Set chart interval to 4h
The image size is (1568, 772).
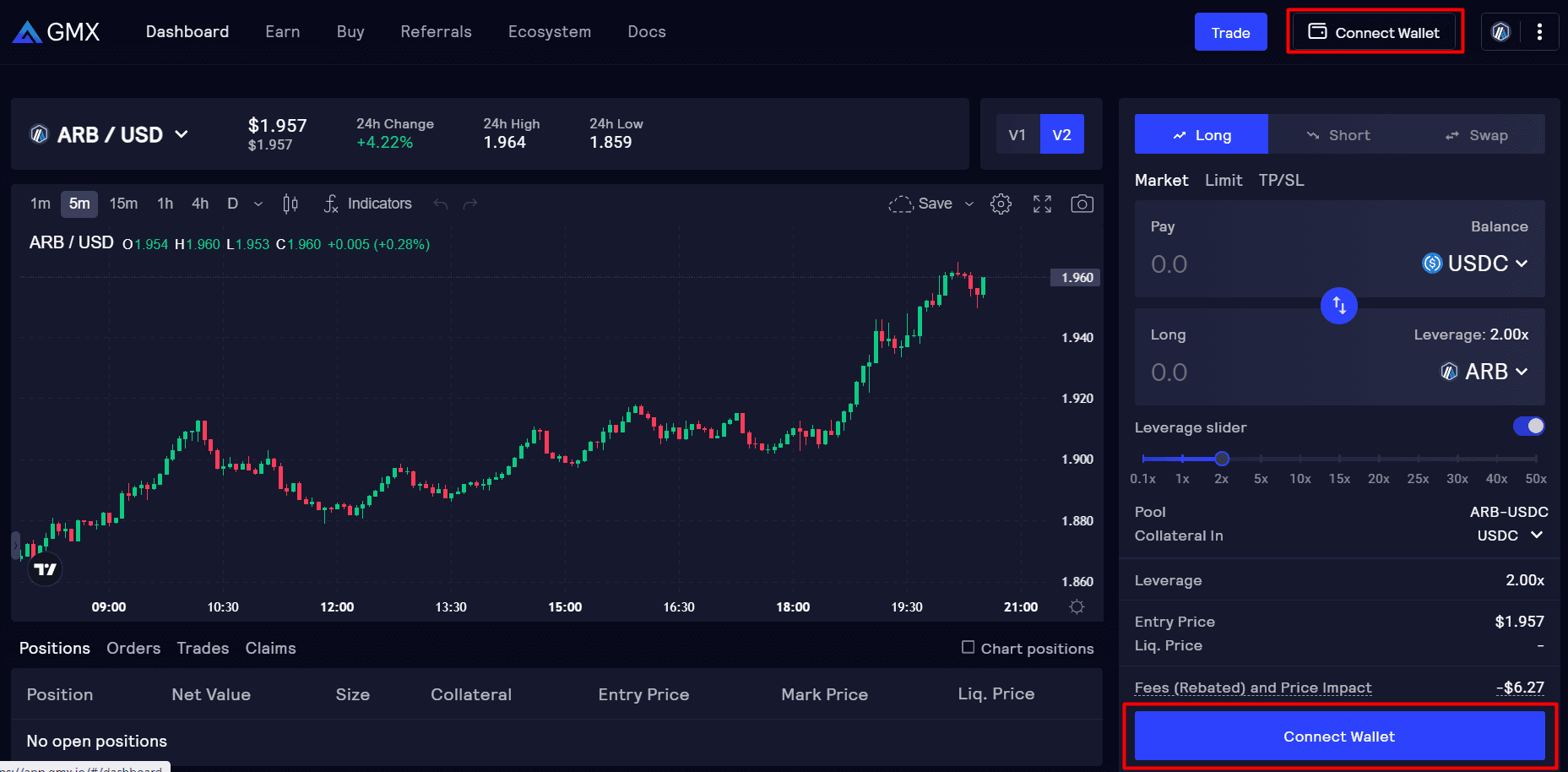[x=200, y=204]
